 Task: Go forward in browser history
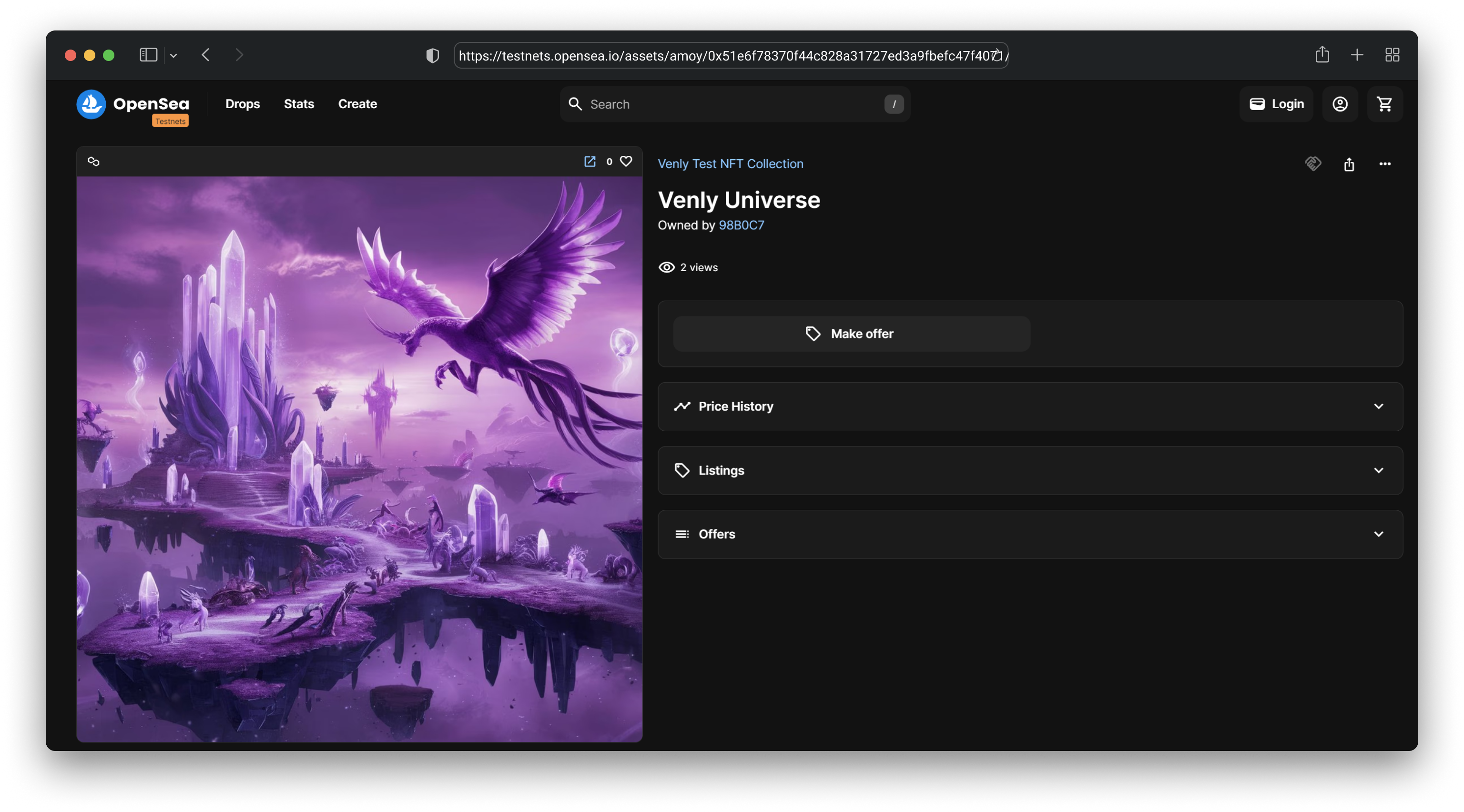click(239, 55)
